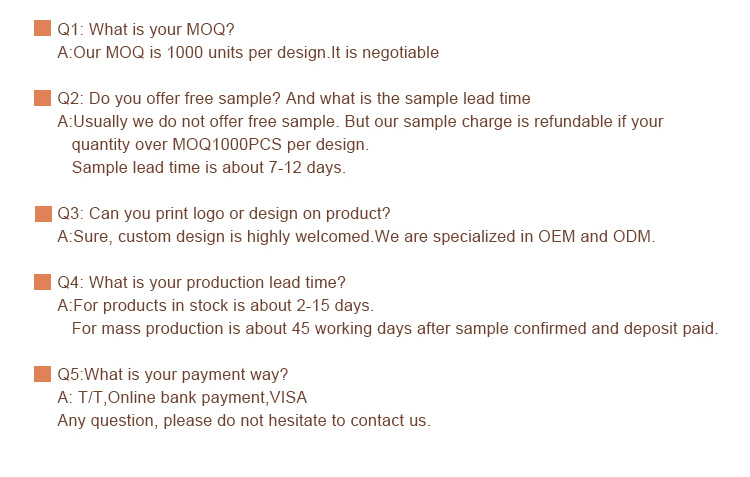Click the orange square bullet beside Q1
750x477 pixels.
(x=43, y=28)
